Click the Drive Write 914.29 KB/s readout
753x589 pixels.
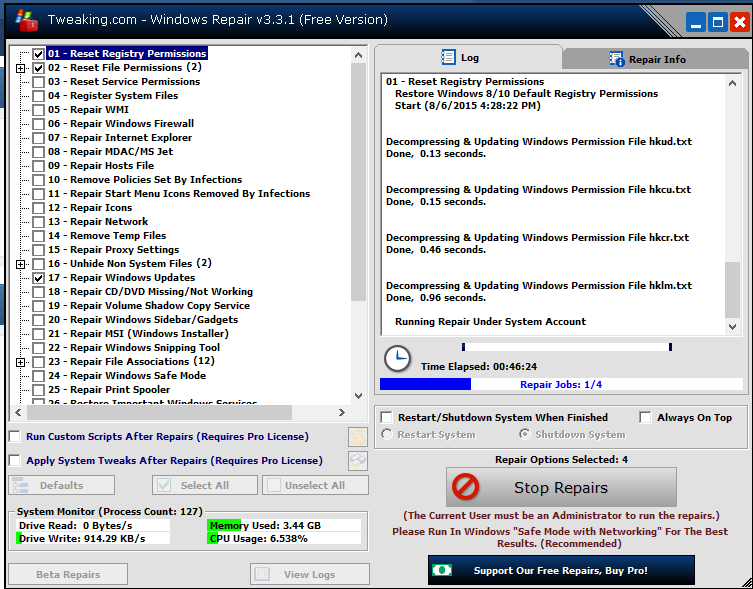pos(93,538)
